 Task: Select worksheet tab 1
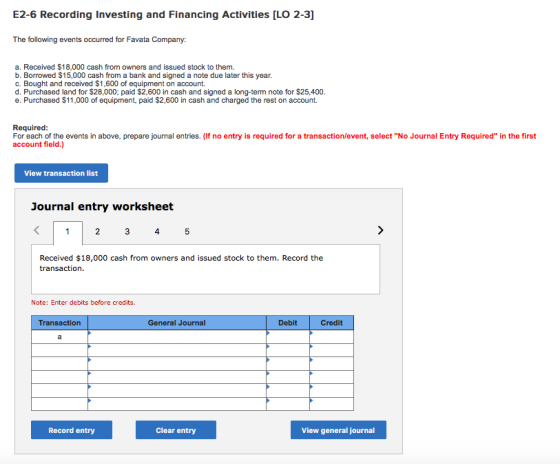(x=68, y=232)
